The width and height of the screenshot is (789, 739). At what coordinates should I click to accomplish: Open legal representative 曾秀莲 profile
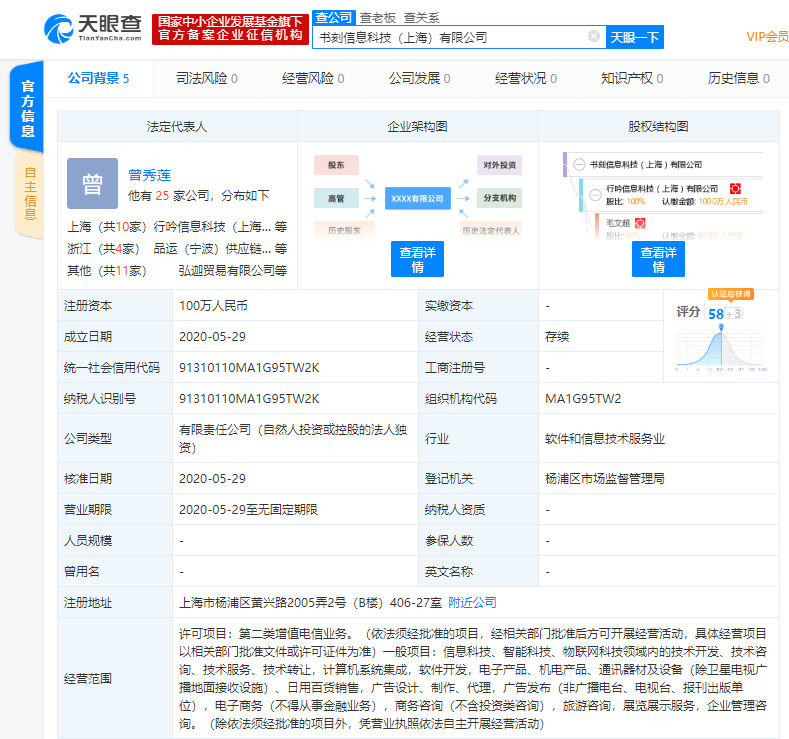pos(149,175)
